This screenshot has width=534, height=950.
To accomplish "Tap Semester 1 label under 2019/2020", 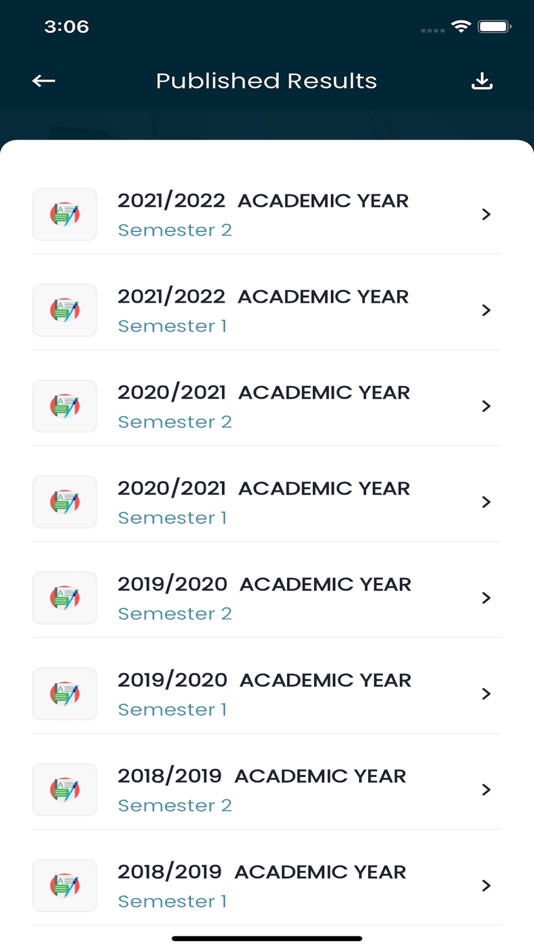I will coord(172,709).
